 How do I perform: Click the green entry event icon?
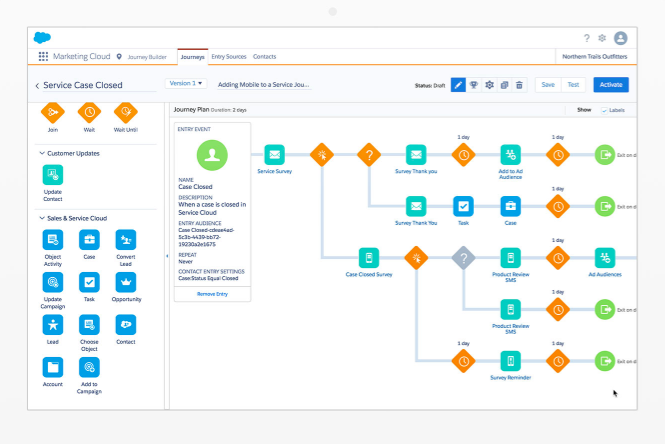(x=212, y=155)
